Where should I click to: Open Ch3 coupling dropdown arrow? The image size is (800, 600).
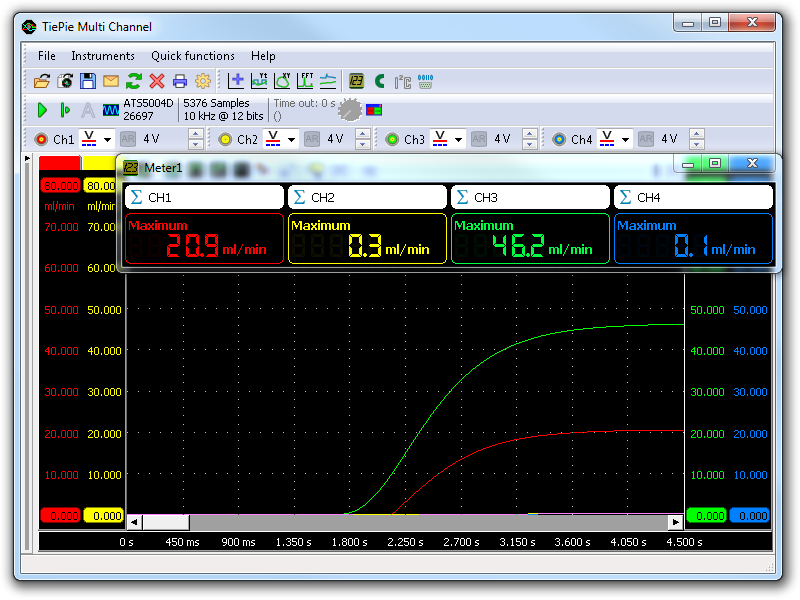(459, 139)
